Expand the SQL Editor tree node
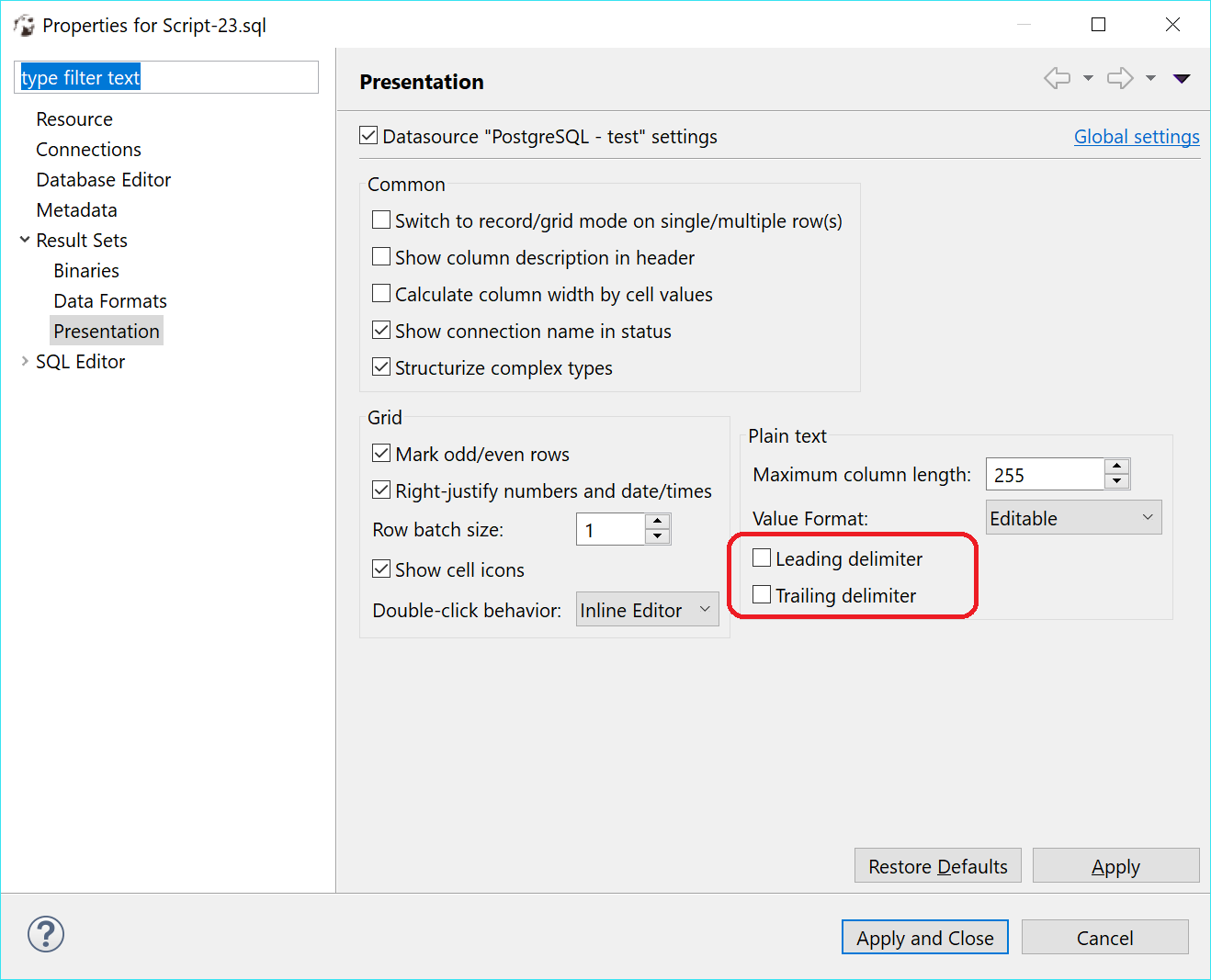Screen dimensions: 1211x980 click(24, 361)
